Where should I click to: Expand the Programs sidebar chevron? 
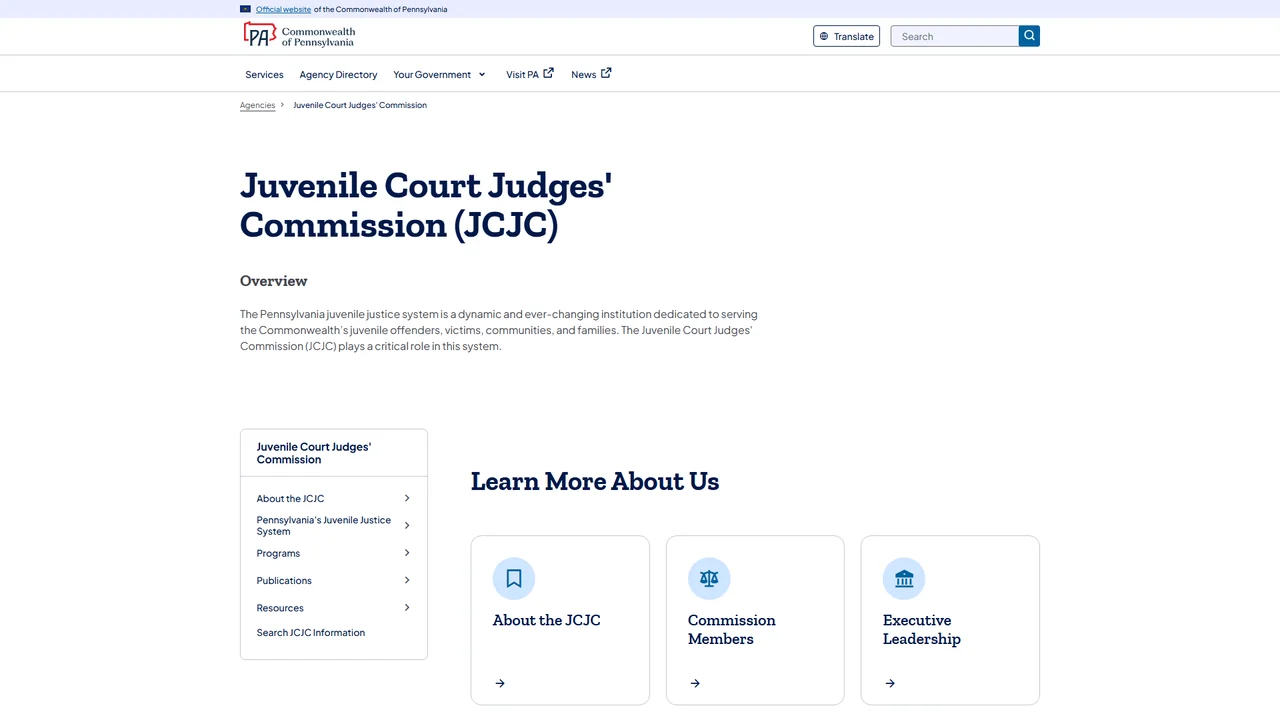tap(407, 553)
